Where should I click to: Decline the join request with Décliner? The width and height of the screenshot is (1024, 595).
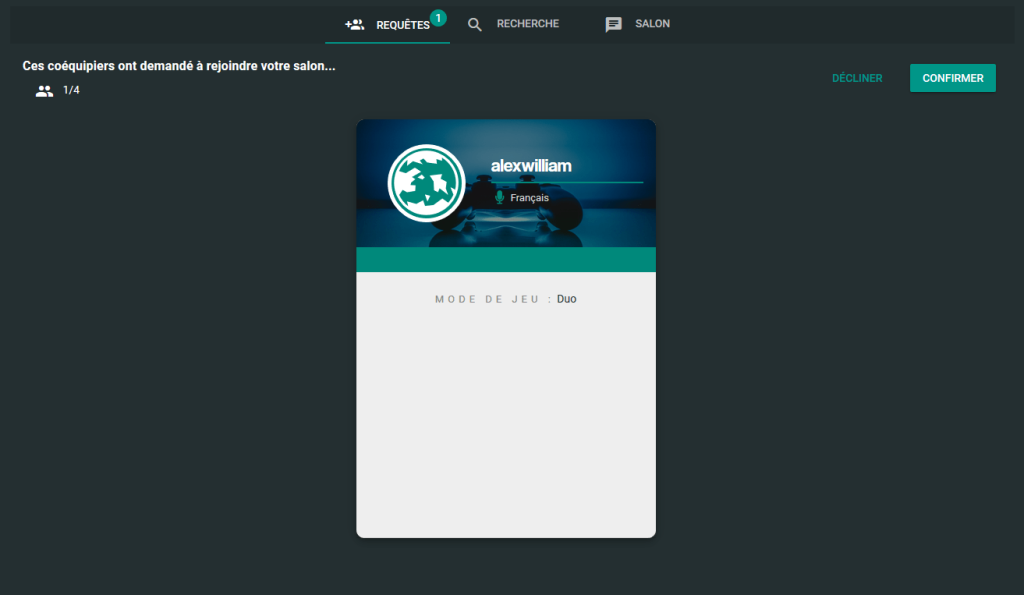click(x=857, y=78)
